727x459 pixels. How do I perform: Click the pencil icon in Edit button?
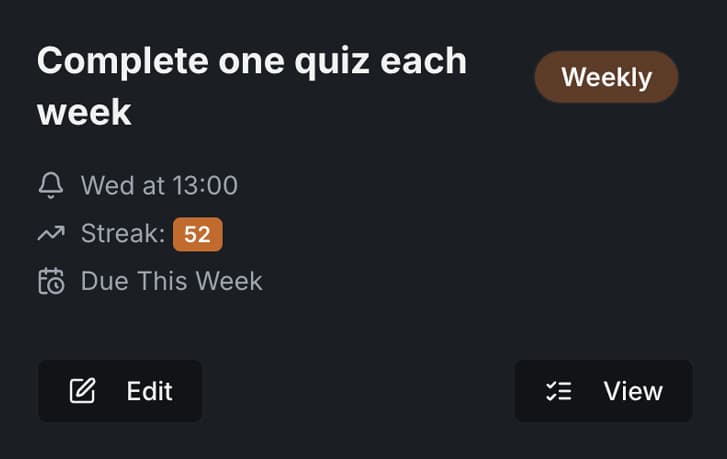[x=82, y=391]
